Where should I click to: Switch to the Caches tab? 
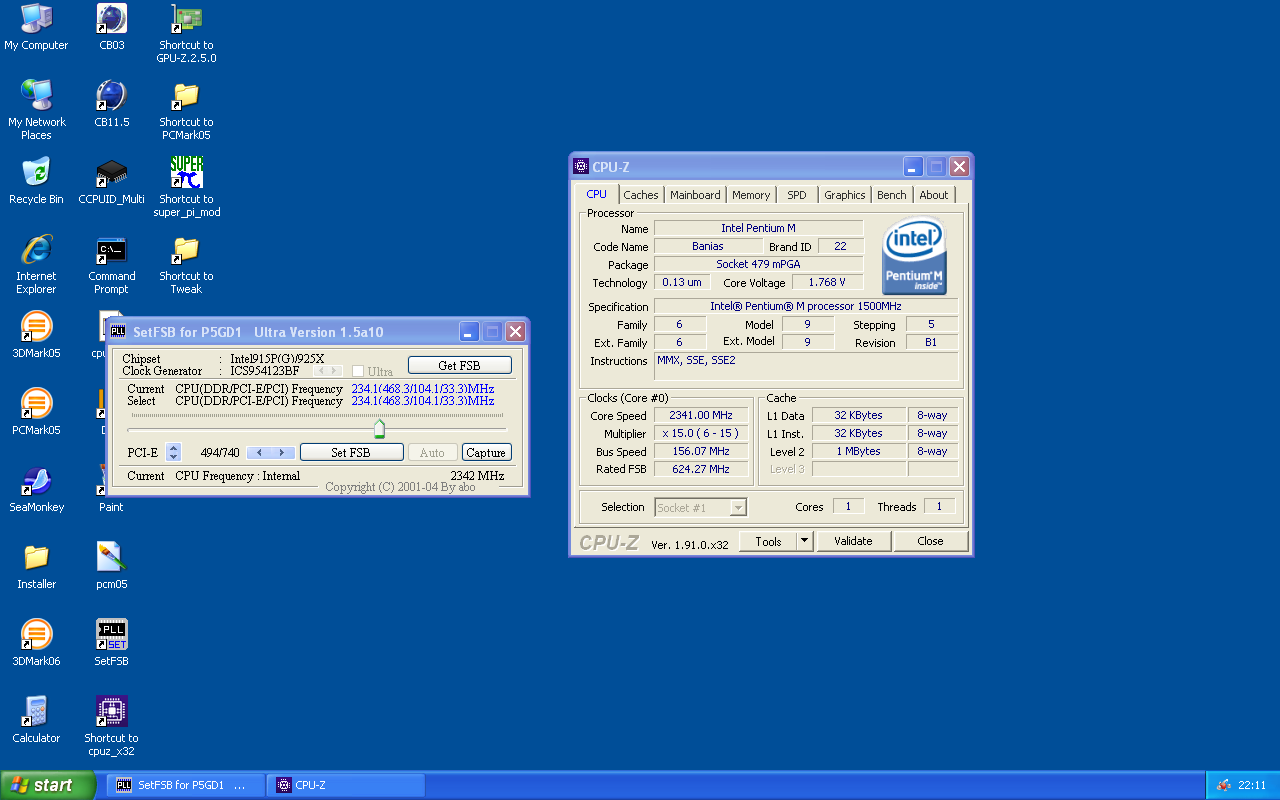pos(641,195)
